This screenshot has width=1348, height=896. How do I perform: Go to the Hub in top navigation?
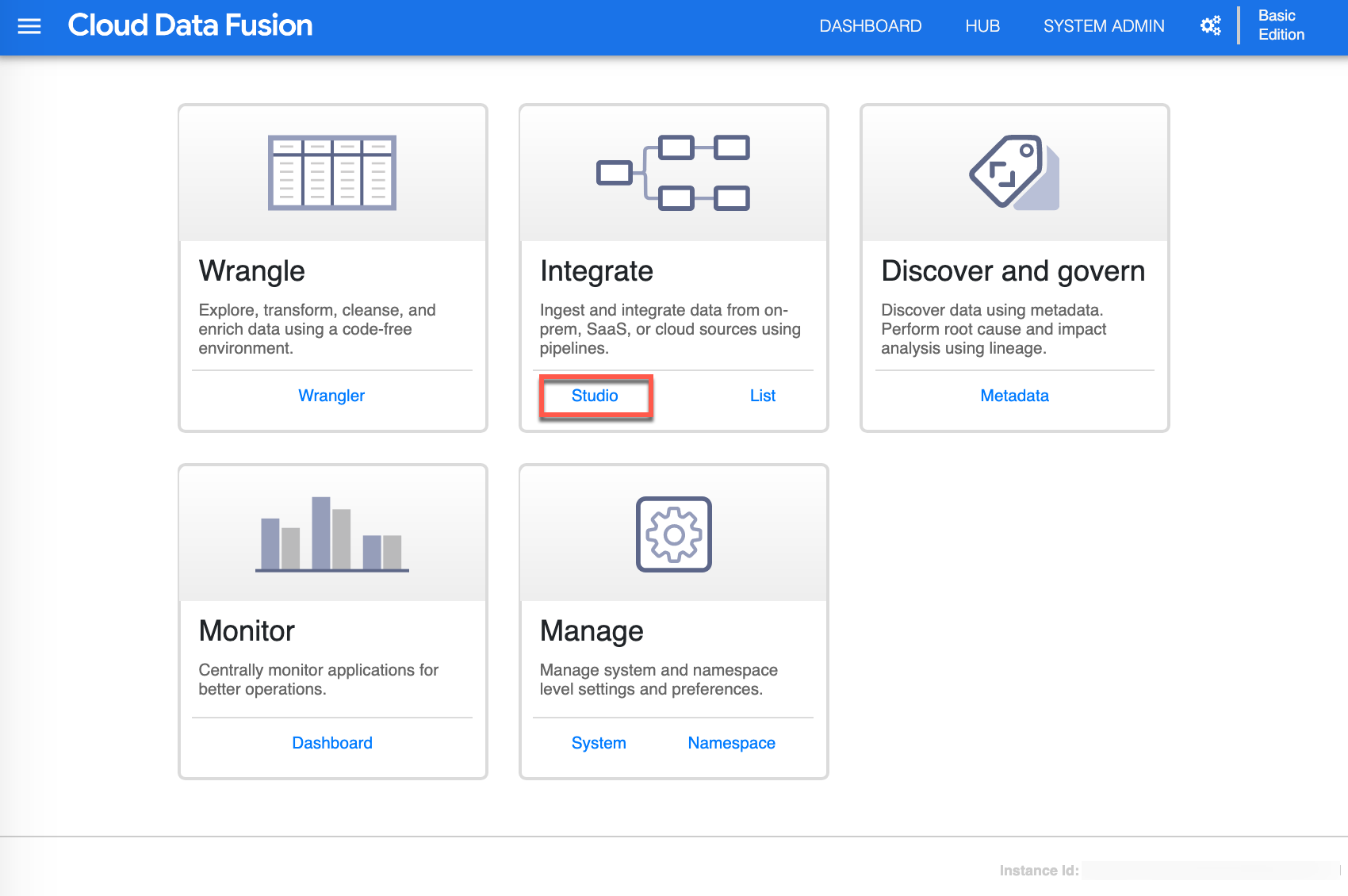pyautogui.click(x=982, y=26)
